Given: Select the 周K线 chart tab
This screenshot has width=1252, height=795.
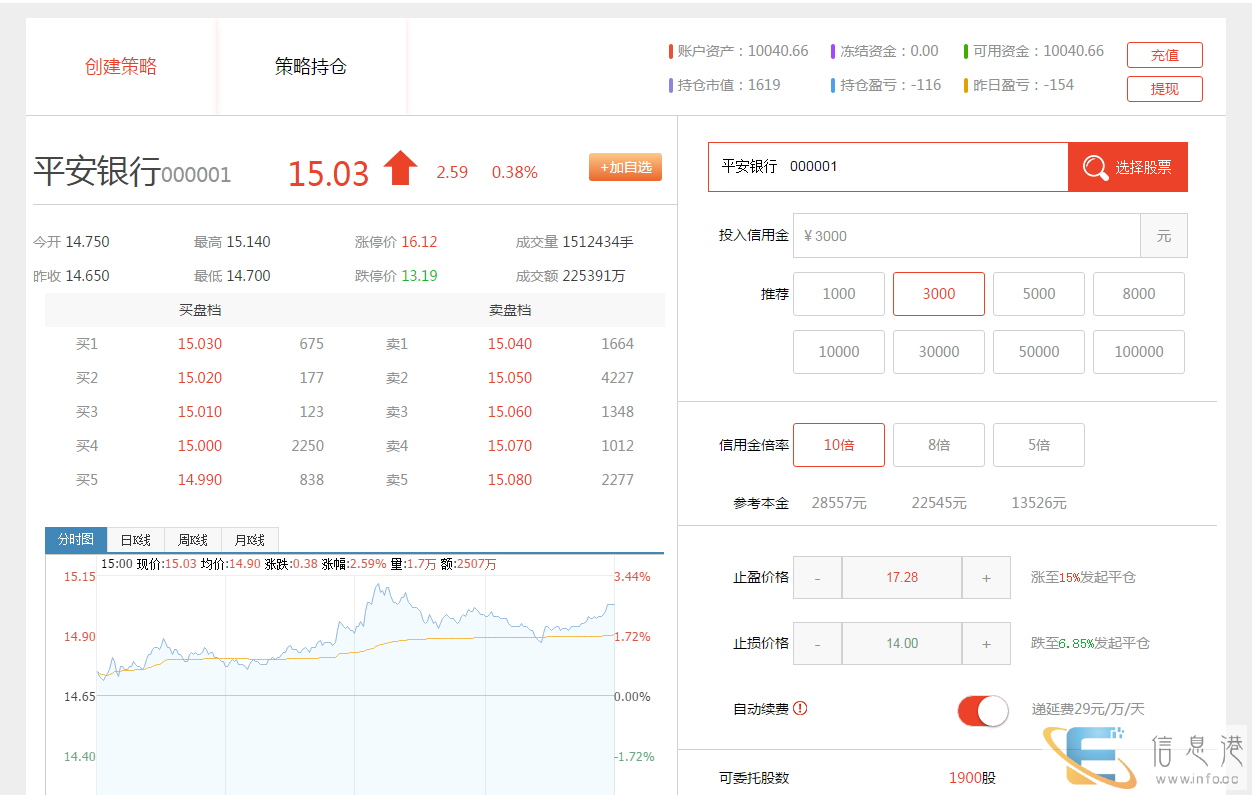Looking at the screenshot, I should coord(192,540).
